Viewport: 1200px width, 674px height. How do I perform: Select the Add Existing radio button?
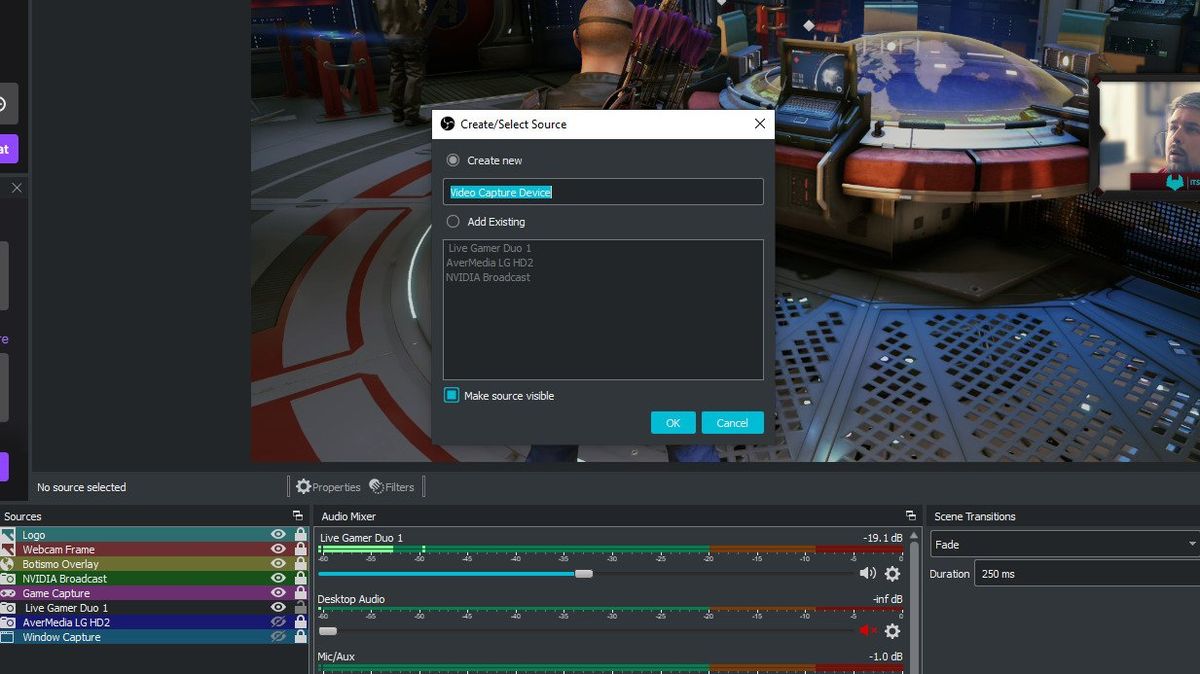click(x=452, y=221)
